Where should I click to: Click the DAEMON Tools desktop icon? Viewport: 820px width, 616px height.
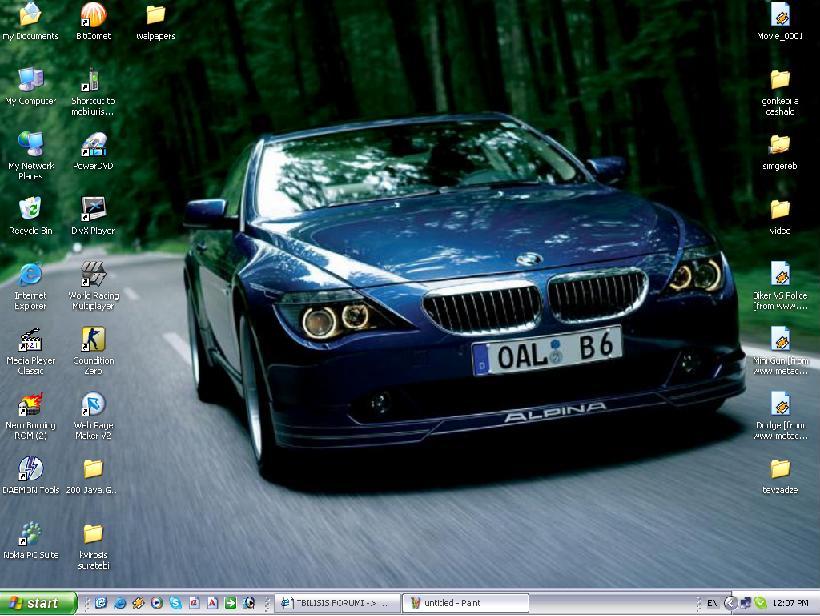30,469
